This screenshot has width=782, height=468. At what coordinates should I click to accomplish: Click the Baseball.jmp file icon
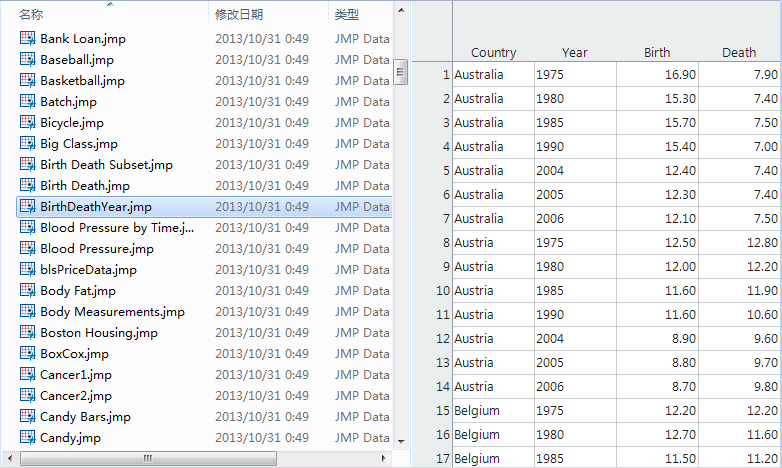[x=27, y=59]
